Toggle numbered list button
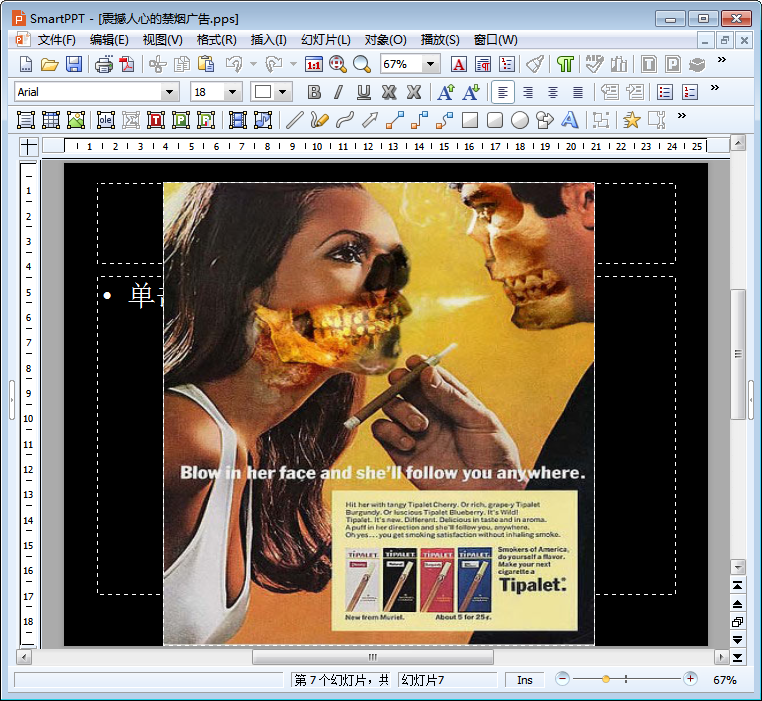The image size is (762, 701). tap(690, 92)
